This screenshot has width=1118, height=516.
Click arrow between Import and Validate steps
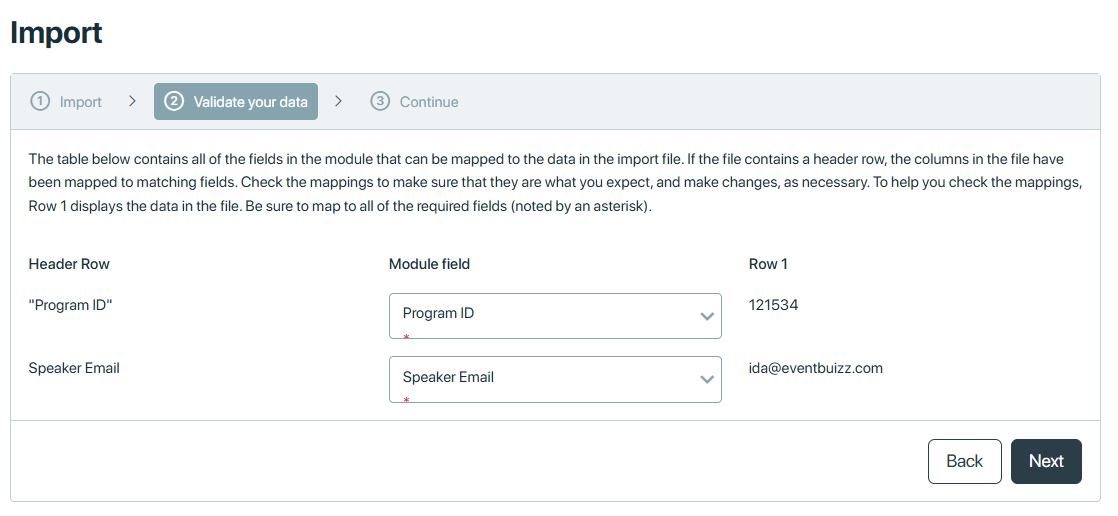pos(132,101)
